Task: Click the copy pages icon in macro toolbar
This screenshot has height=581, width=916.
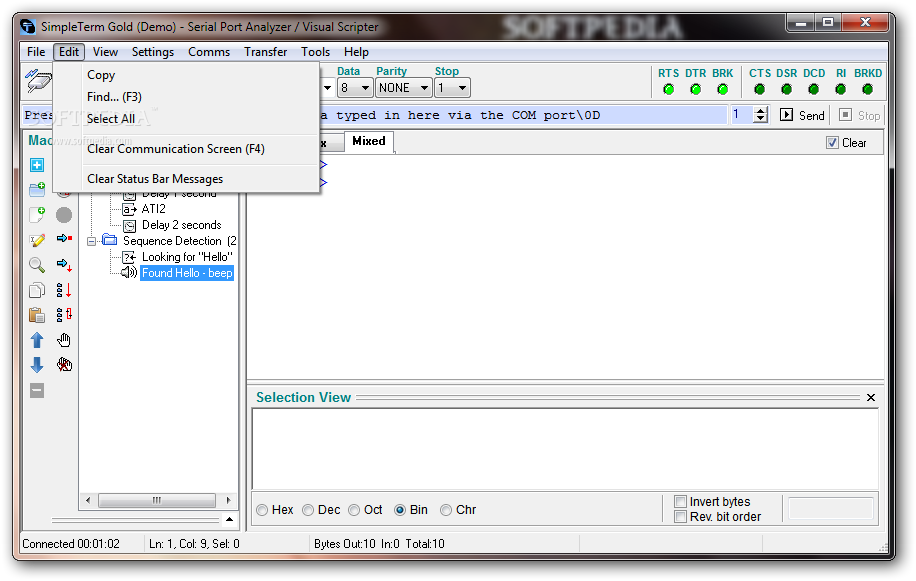Action: (37, 290)
